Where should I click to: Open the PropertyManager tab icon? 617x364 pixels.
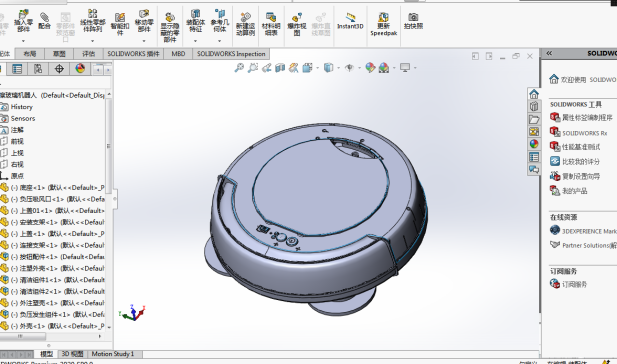click(17, 69)
